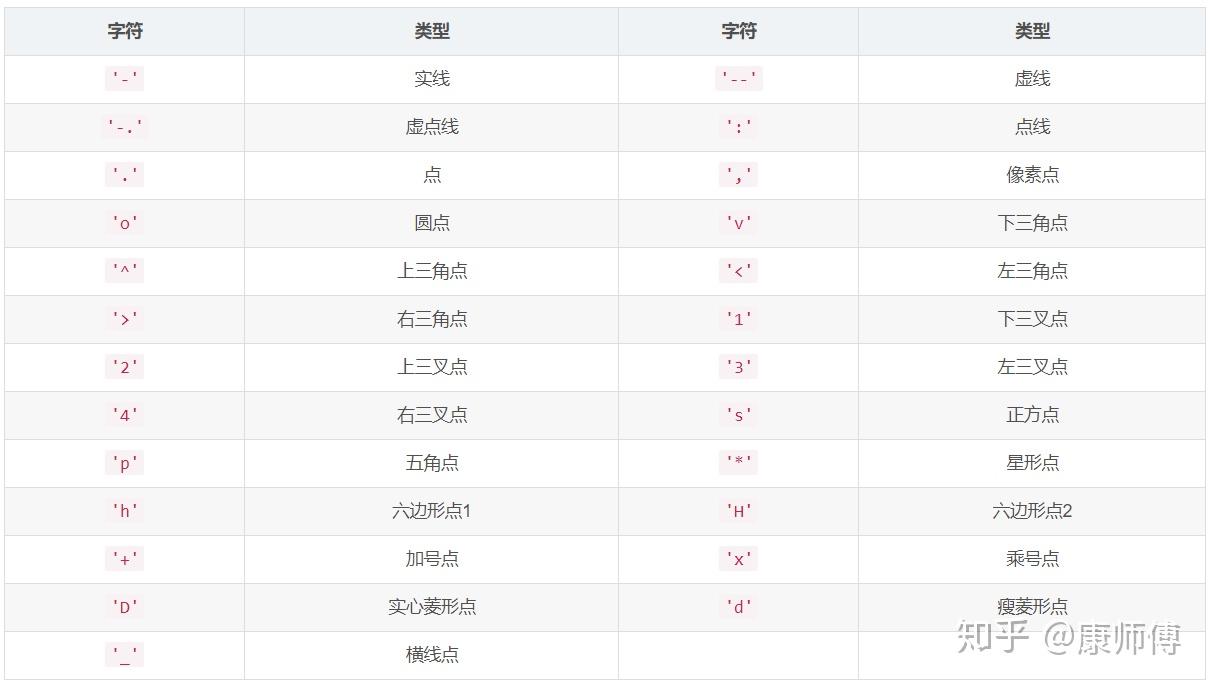Click the '*' star marker code
The height and width of the screenshot is (686, 1211).
[x=738, y=463]
